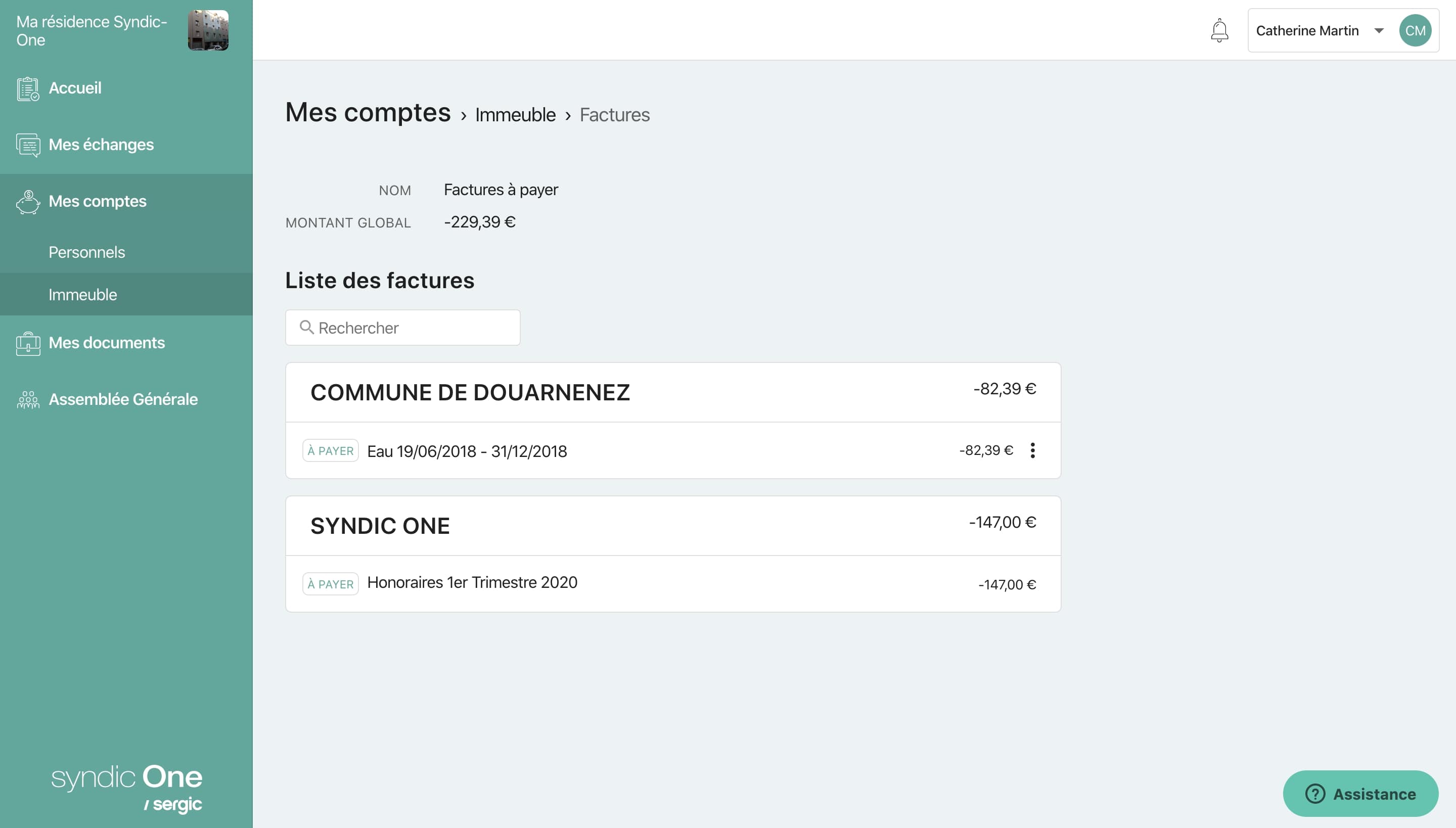The image size is (1456, 828).
Task: Click the Accueil clipboard icon
Action: [28, 89]
